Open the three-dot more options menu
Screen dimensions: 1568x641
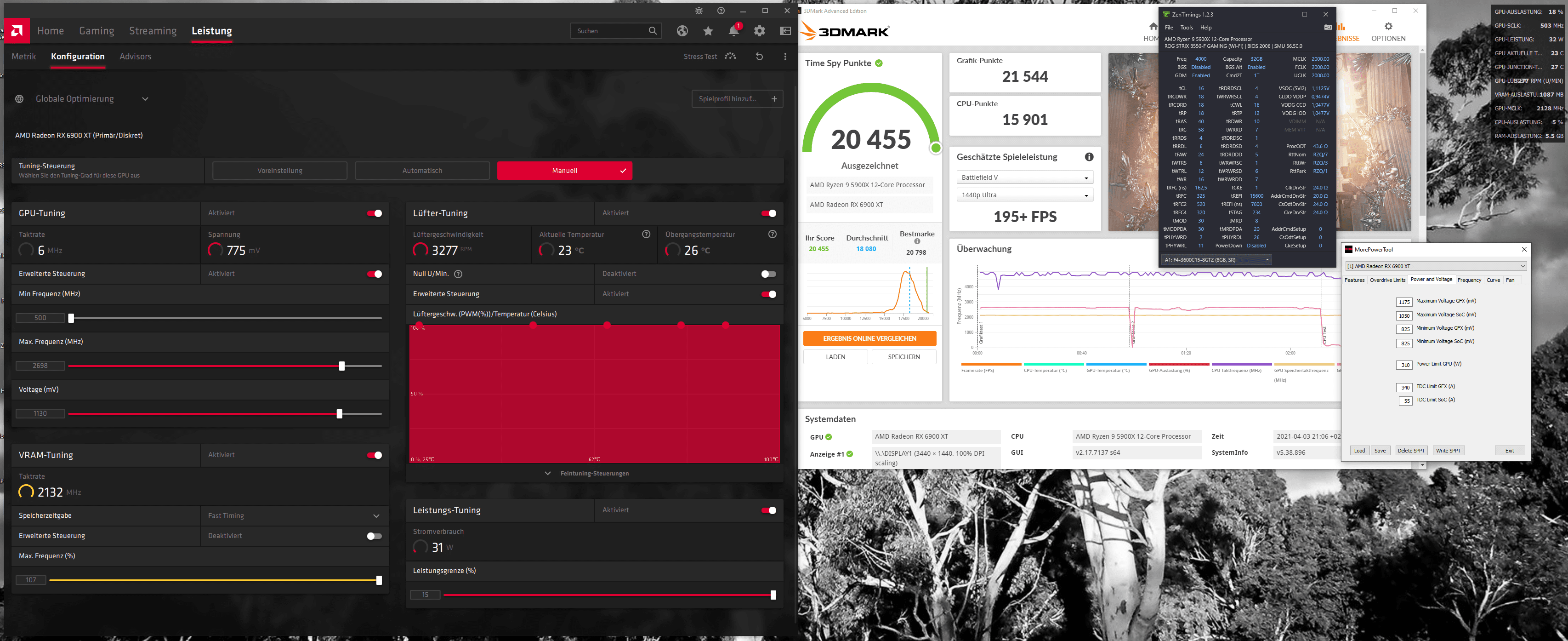click(785, 56)
